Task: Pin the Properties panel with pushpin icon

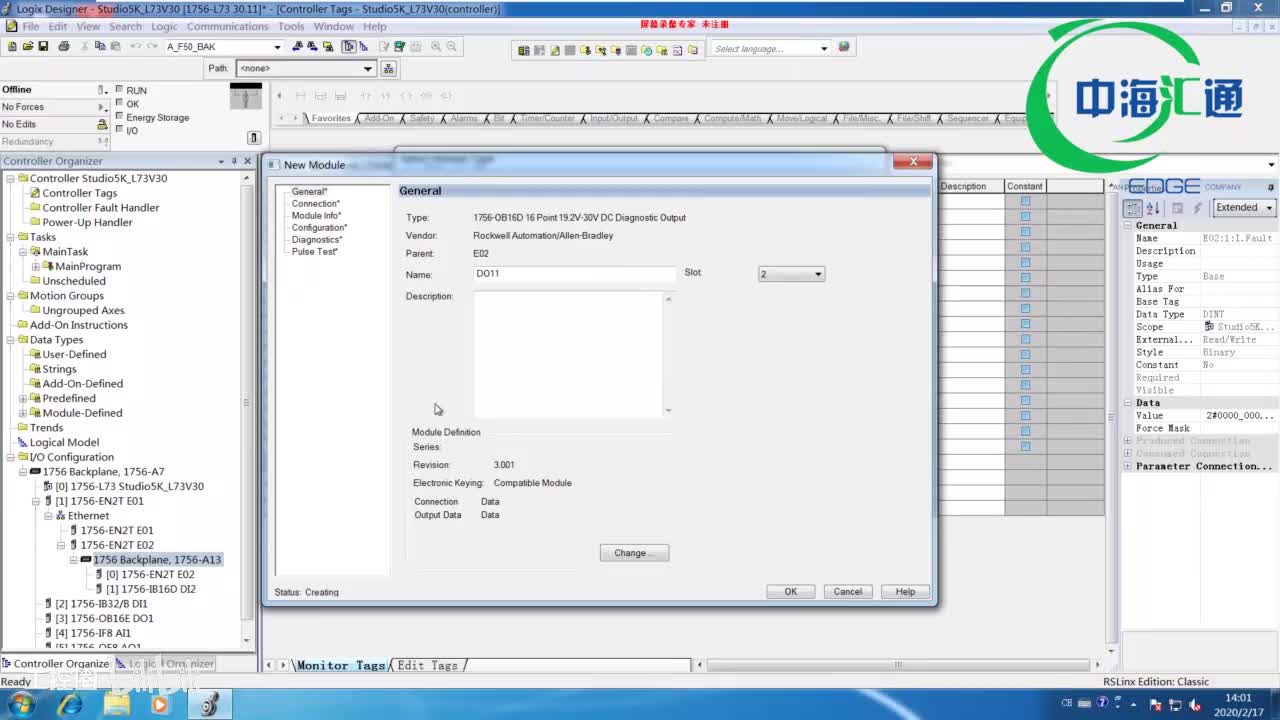Action: click(x=1271, y=187)
